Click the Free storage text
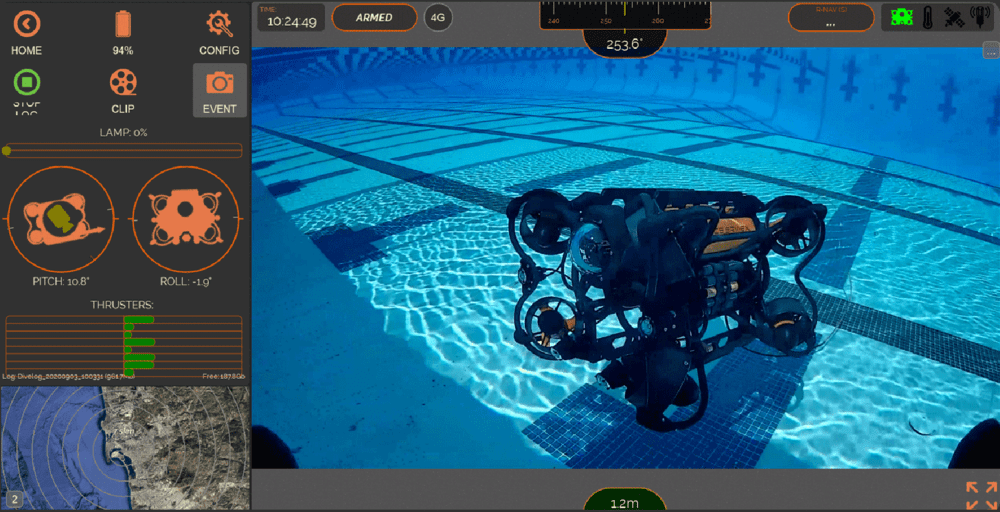1000x512 pixels. (223, 377)
